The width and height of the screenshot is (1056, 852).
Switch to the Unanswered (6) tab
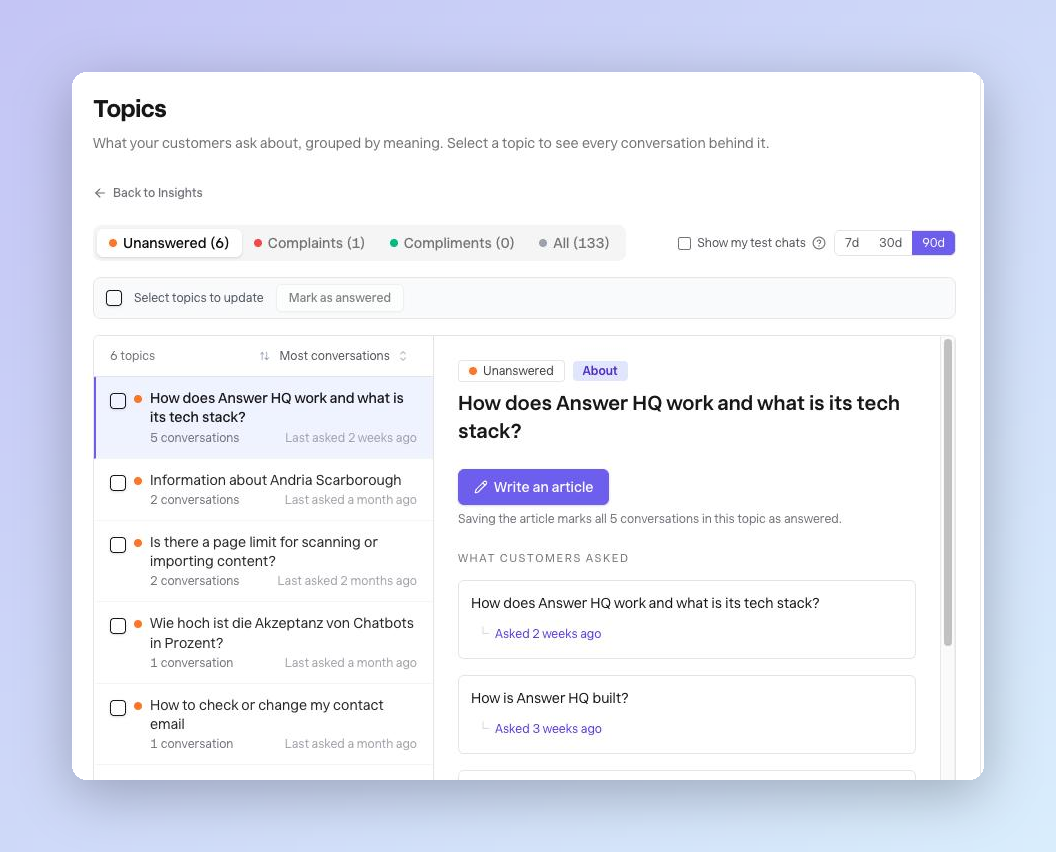[x=169, y=243]
